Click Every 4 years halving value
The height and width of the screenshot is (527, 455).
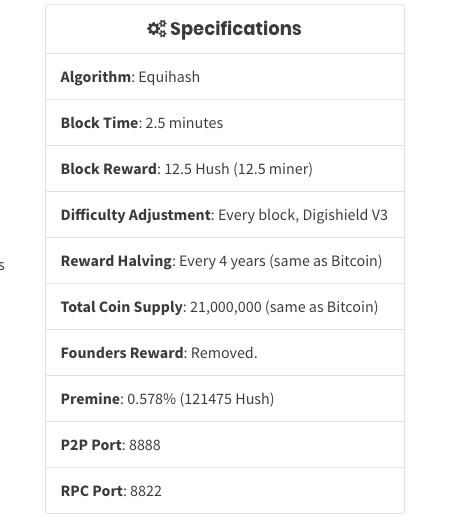pos(222,261)
